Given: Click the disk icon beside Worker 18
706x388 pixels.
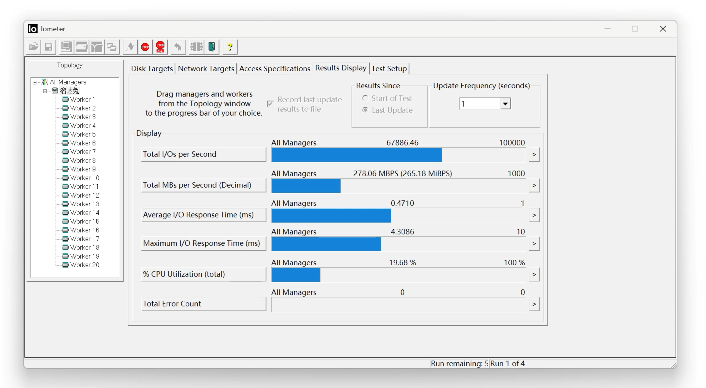Looking at the screenshot, I should (65, 248).
